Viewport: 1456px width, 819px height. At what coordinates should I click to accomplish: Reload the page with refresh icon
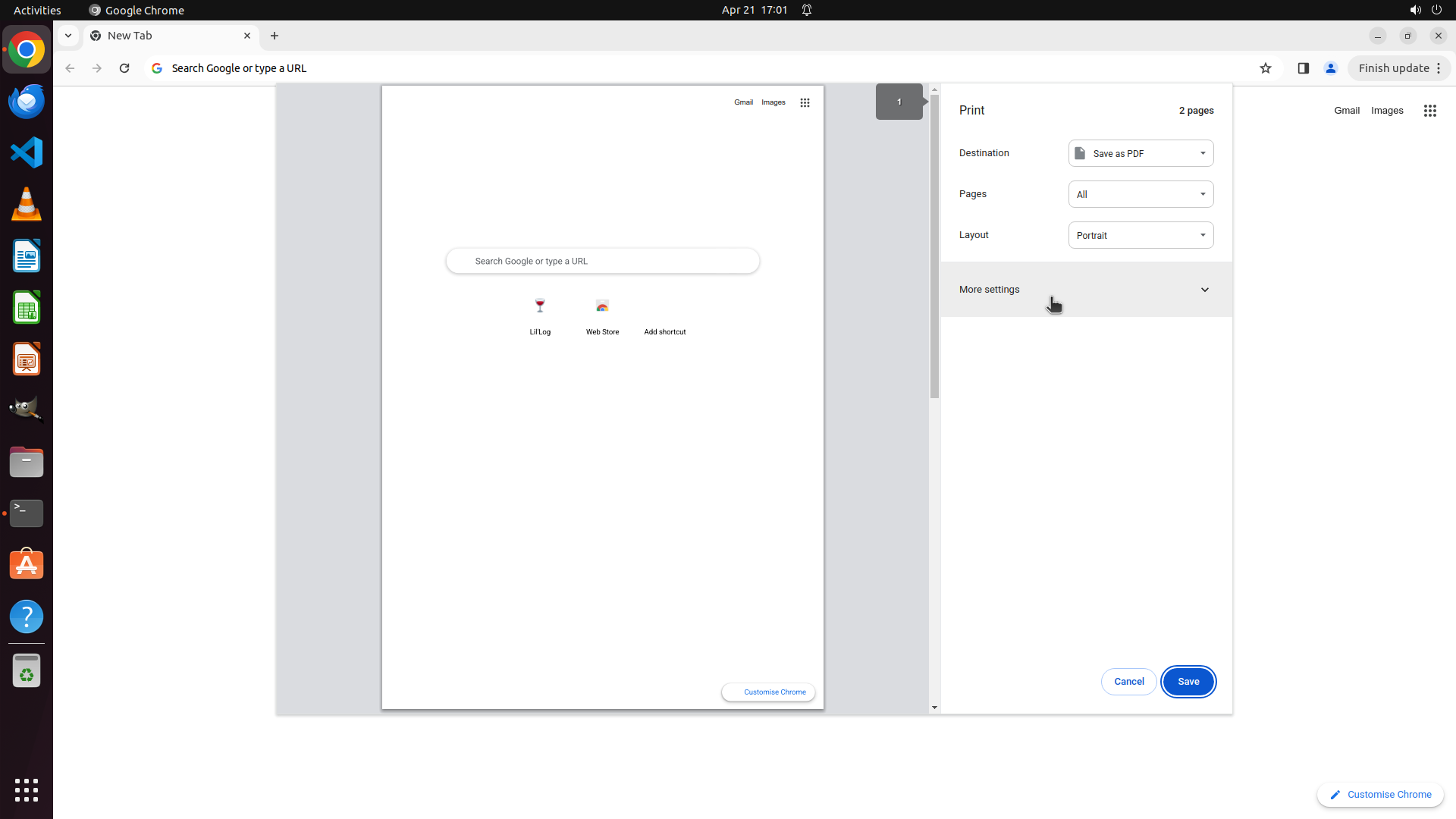click(124, 68)
